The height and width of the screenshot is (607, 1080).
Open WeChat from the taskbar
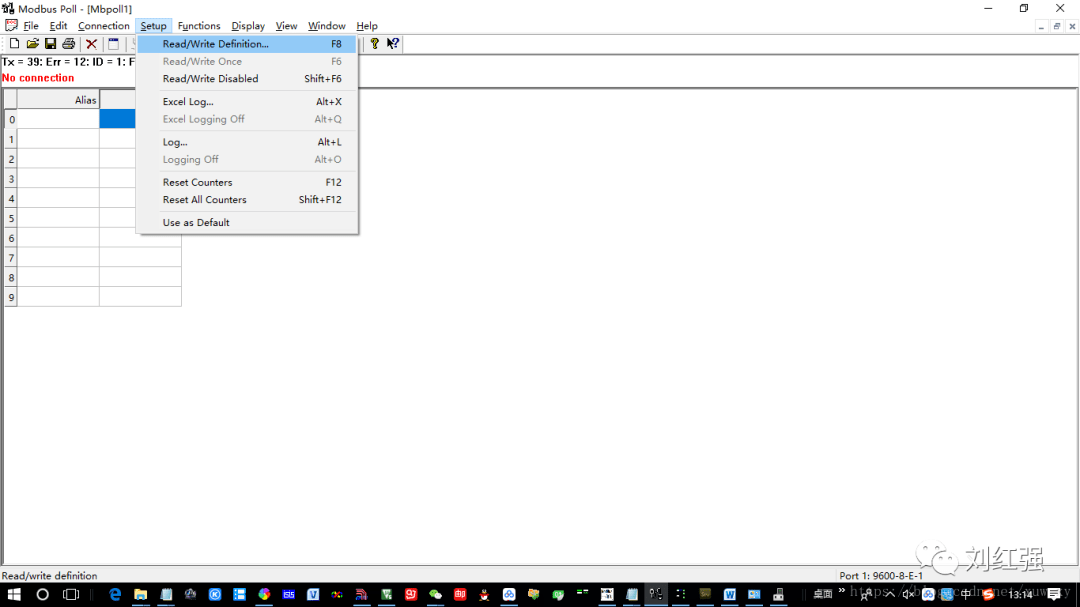click(x=435, y=594)
